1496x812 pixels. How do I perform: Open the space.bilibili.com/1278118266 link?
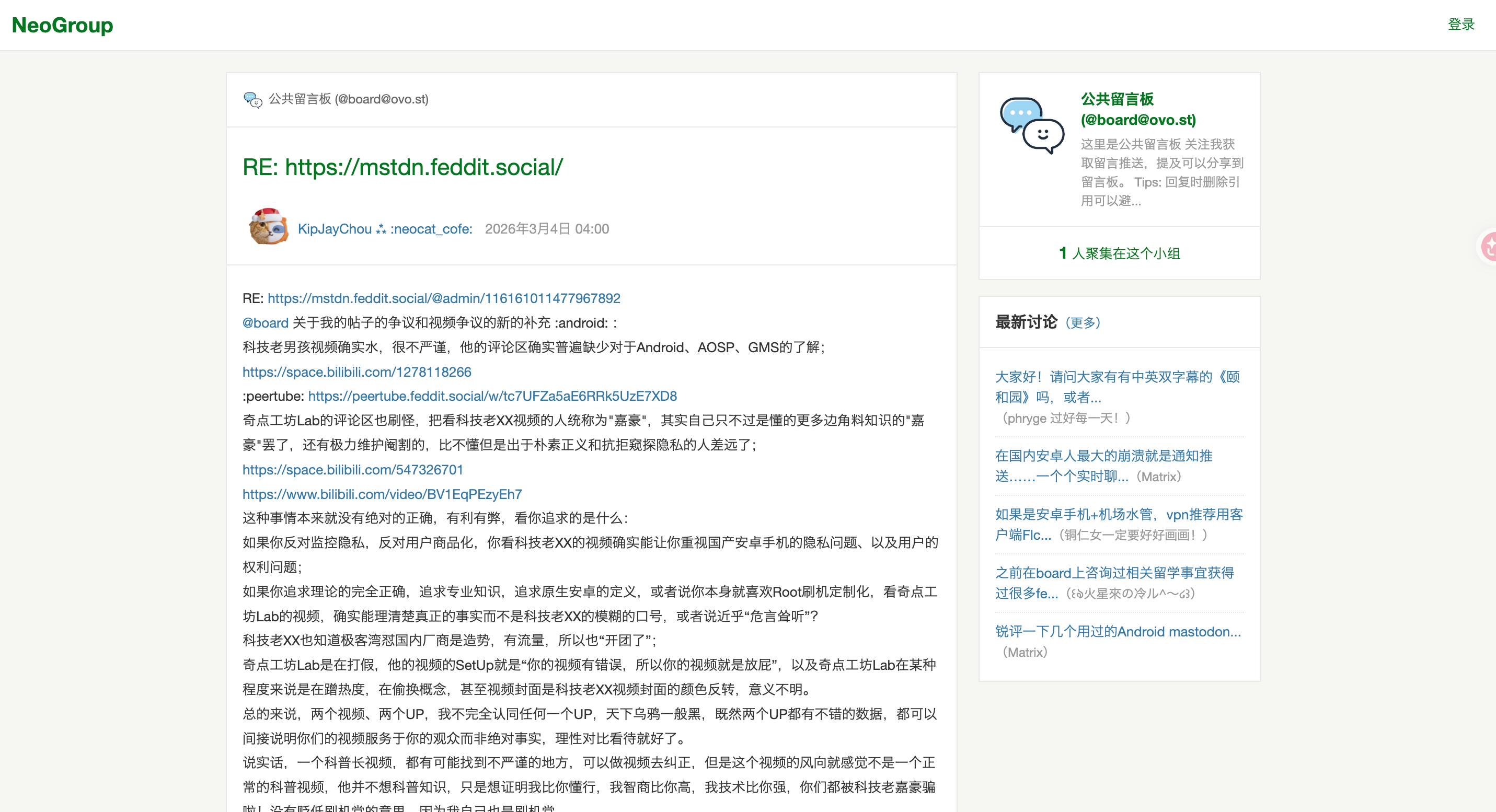(356, 372)
